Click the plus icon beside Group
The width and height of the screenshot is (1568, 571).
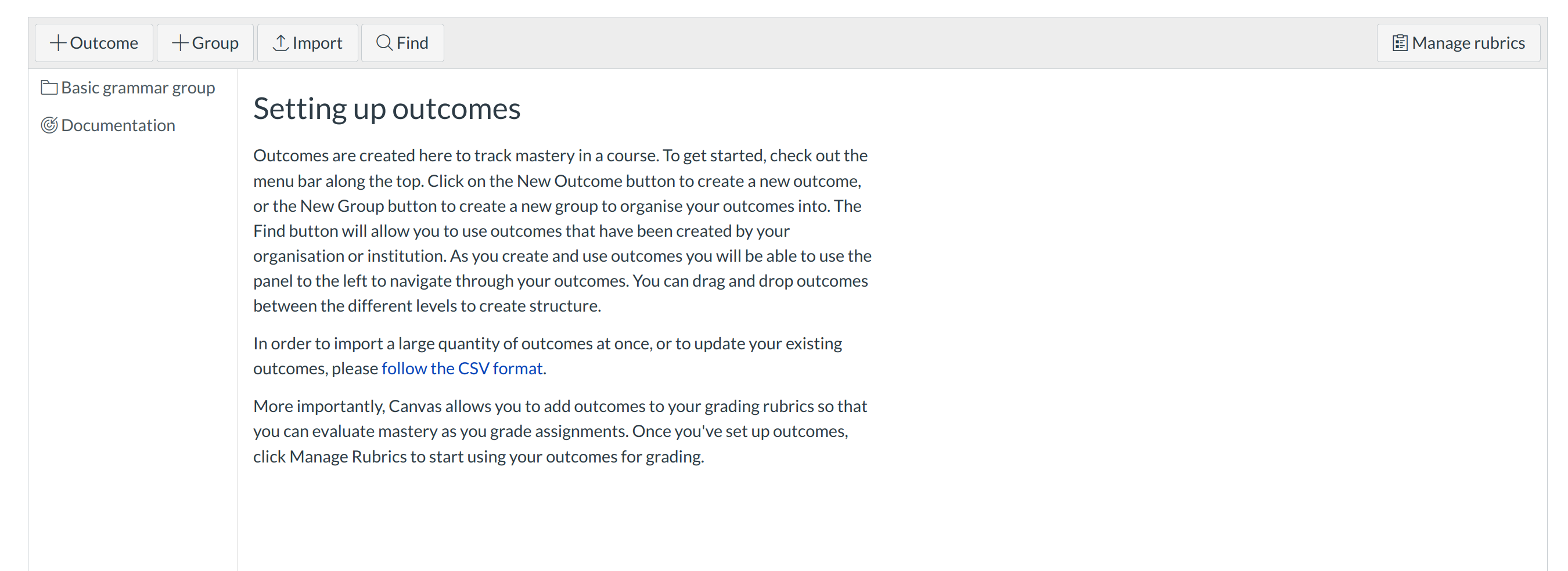[179, 43]
